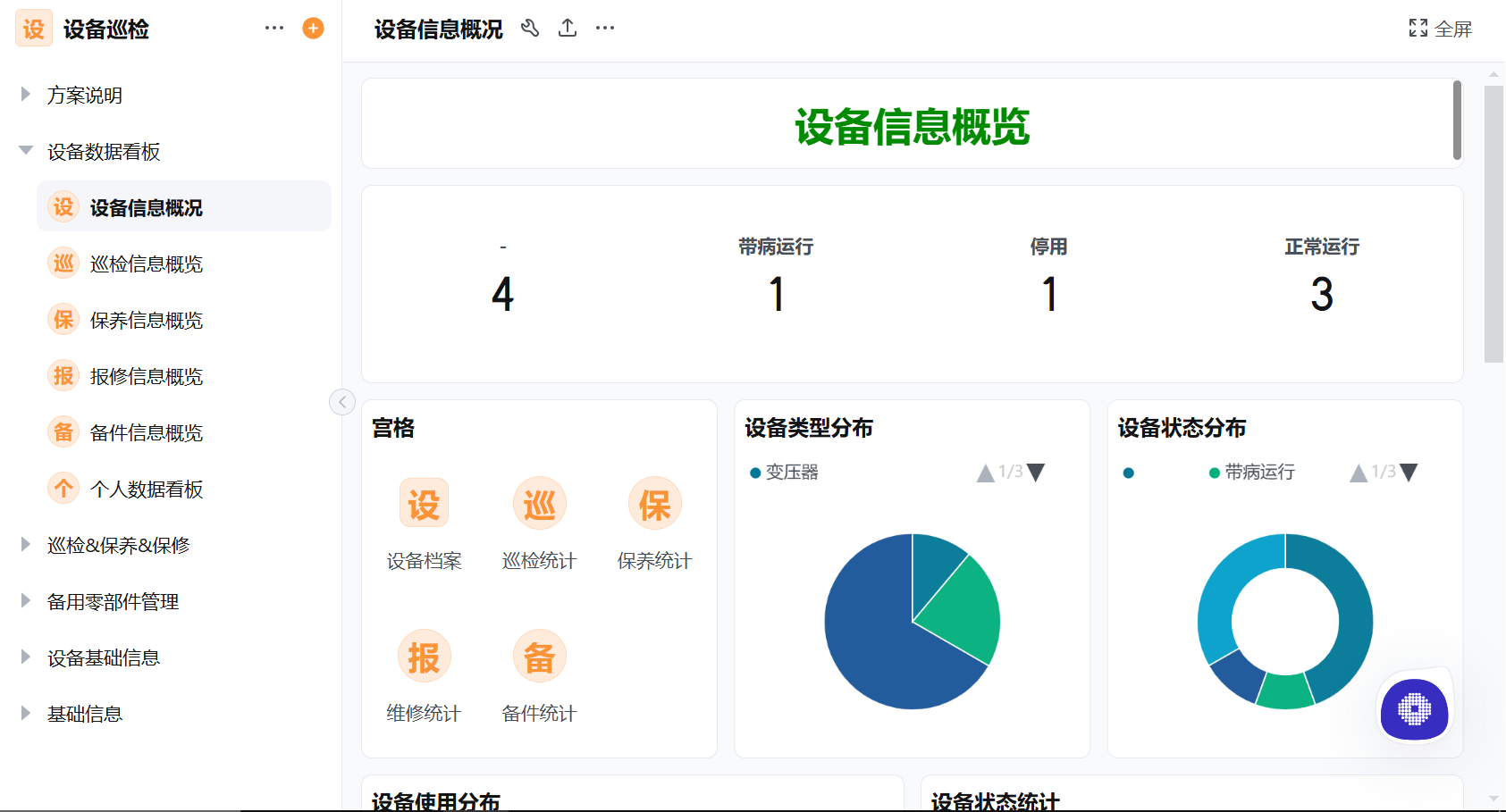This screenshot has width=1506, height=812.
Task: Click the sidebar collapse arrow
Action: coord(342,402)
